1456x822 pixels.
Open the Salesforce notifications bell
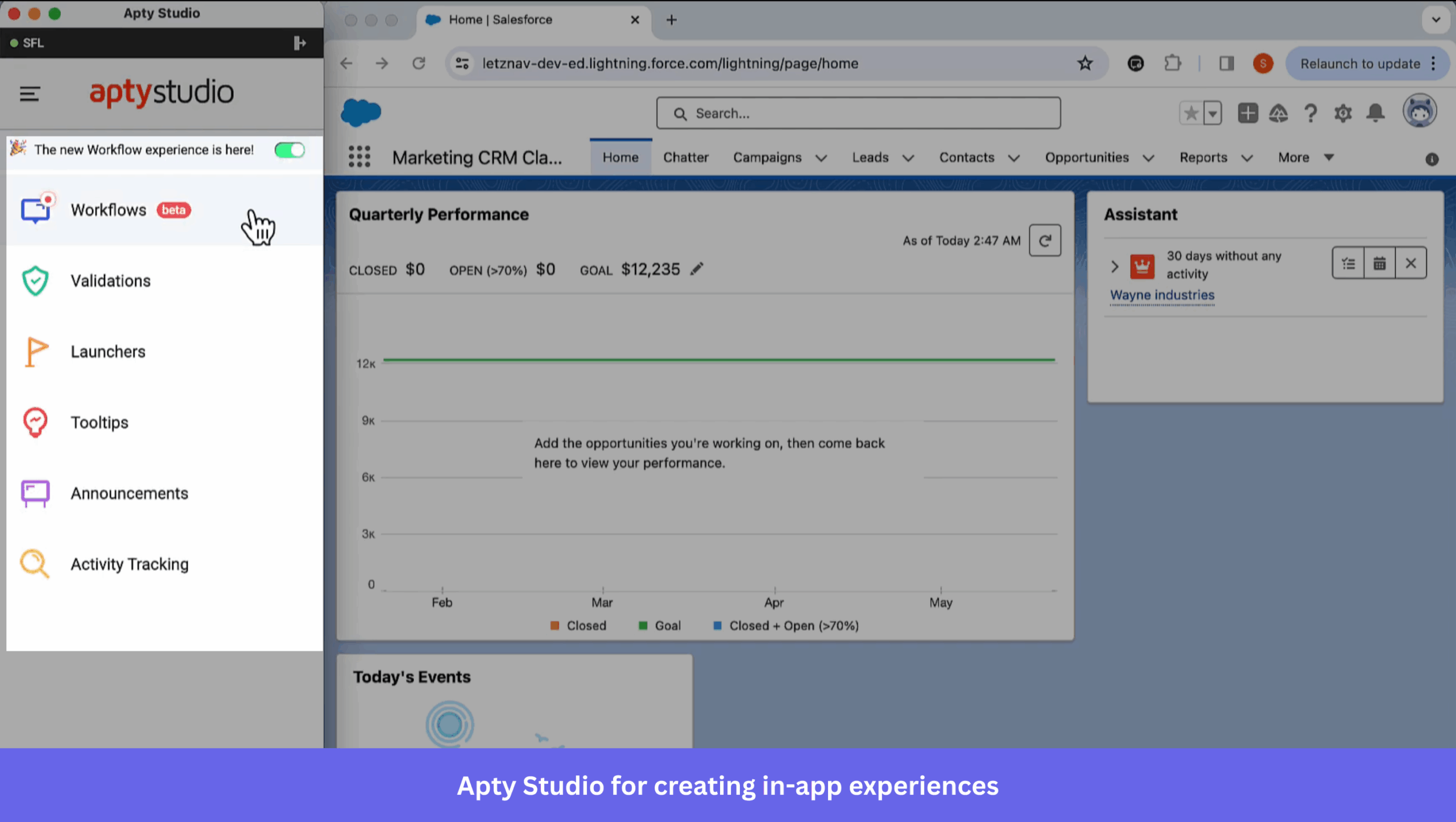[1375, 113]
